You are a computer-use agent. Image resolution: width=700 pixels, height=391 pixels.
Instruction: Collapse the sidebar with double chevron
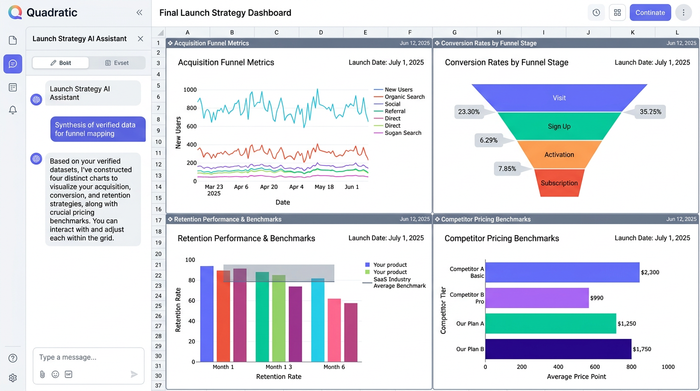coord(139,12)
